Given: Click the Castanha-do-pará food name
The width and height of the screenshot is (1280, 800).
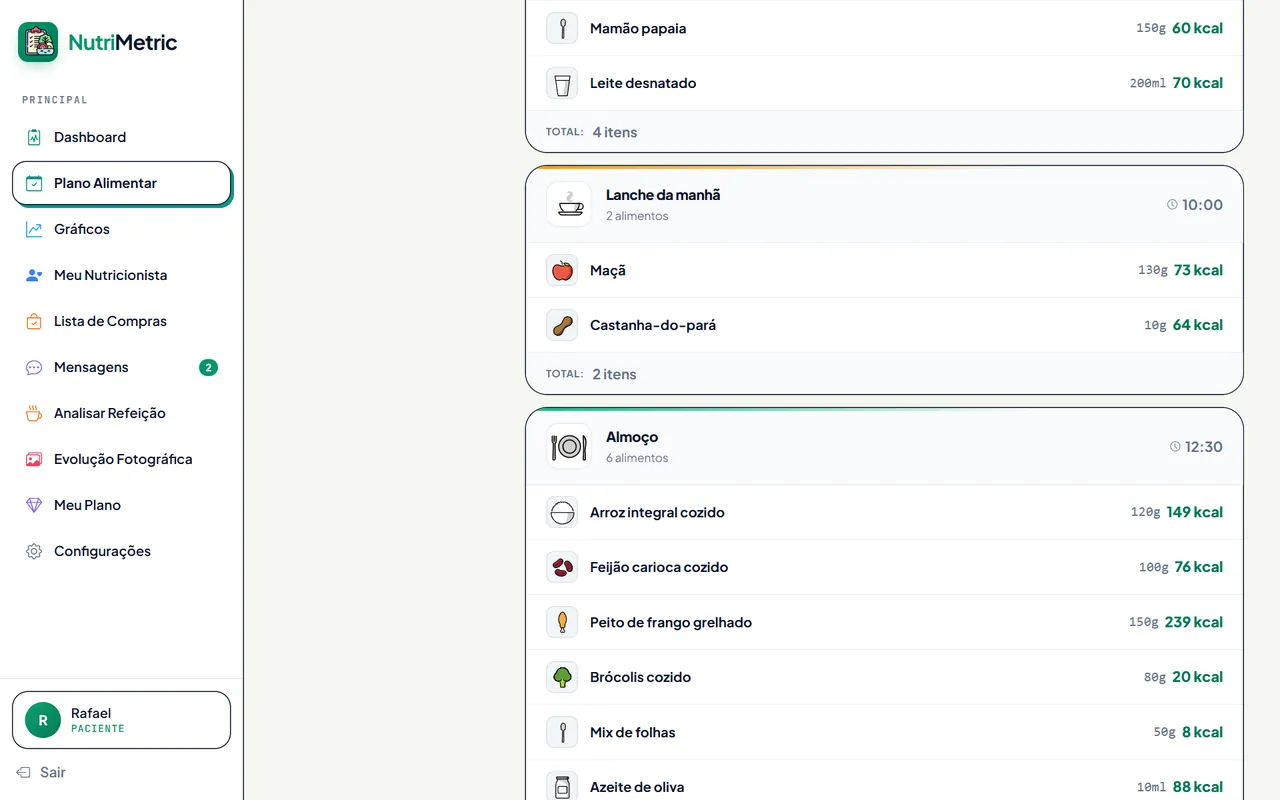Looking at the screenshot, I should click(653, 325).
